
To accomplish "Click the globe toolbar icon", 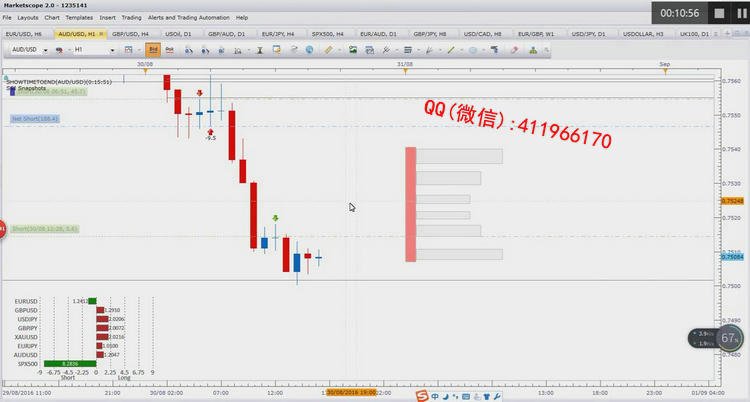I will point(309,50).
